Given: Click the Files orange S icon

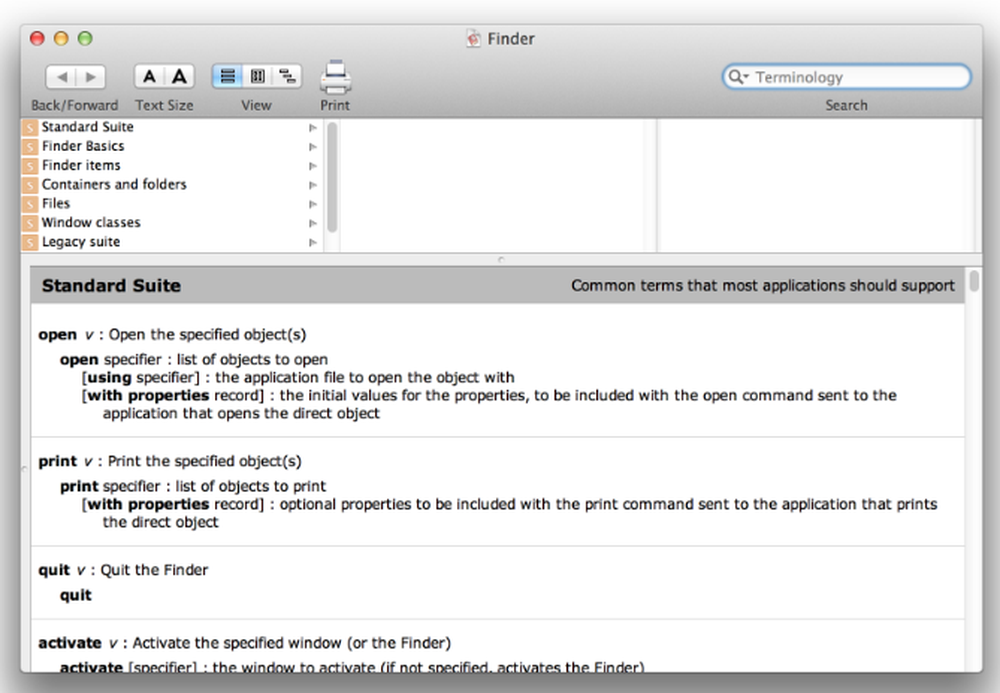Looking at the screenshot, I should (x=30, y=204).
